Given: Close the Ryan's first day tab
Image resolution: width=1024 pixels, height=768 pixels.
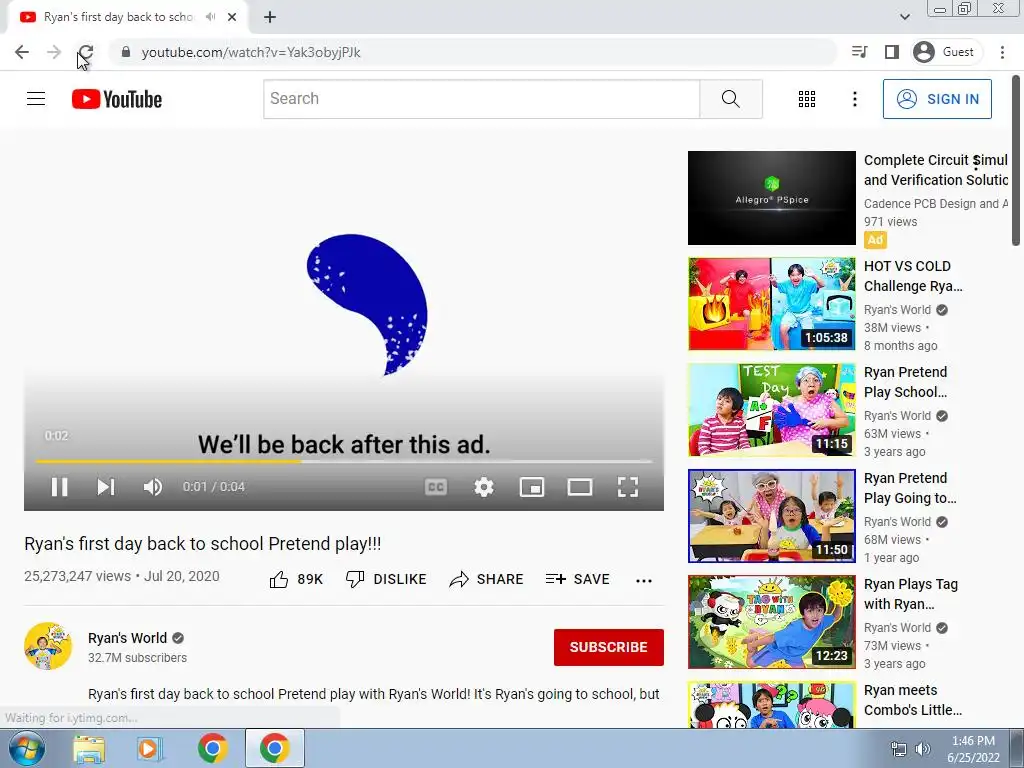Looking at the screenshot, I should [232, 17].
